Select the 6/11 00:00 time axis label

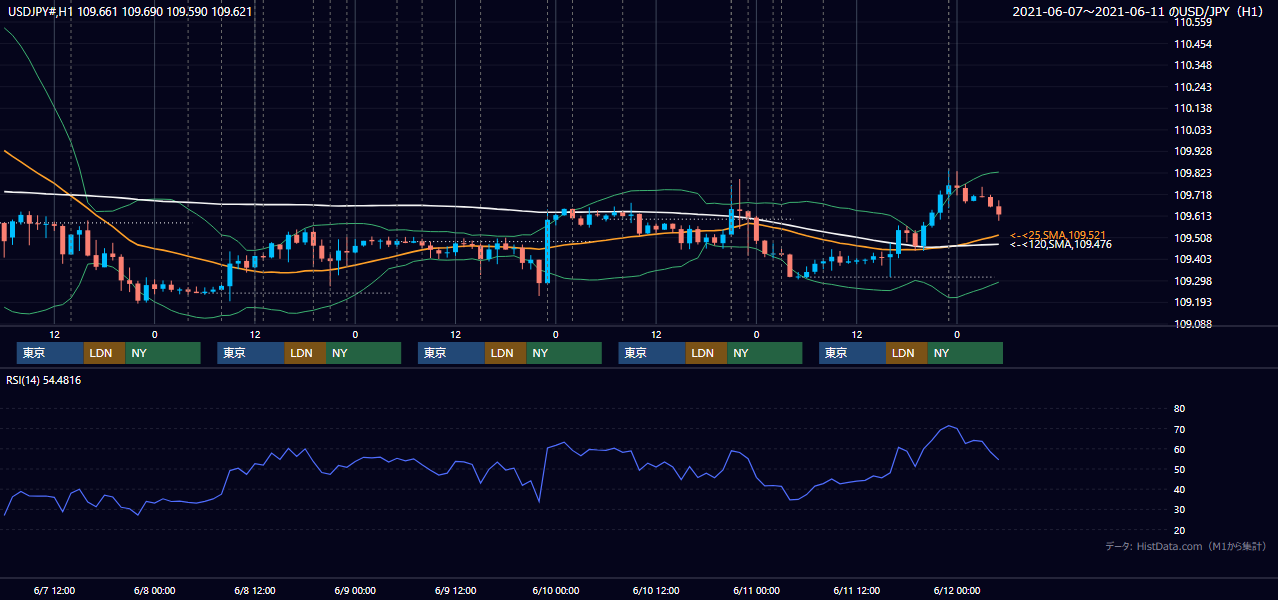point(756,591)
